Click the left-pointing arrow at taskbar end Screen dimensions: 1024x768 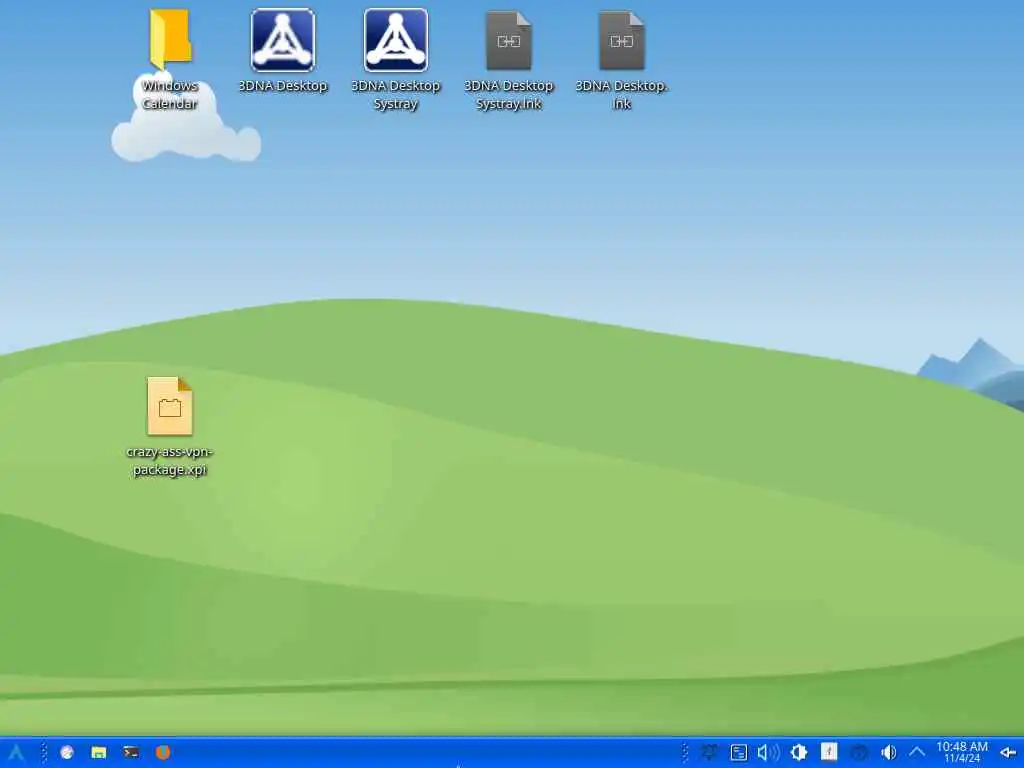1008,753
